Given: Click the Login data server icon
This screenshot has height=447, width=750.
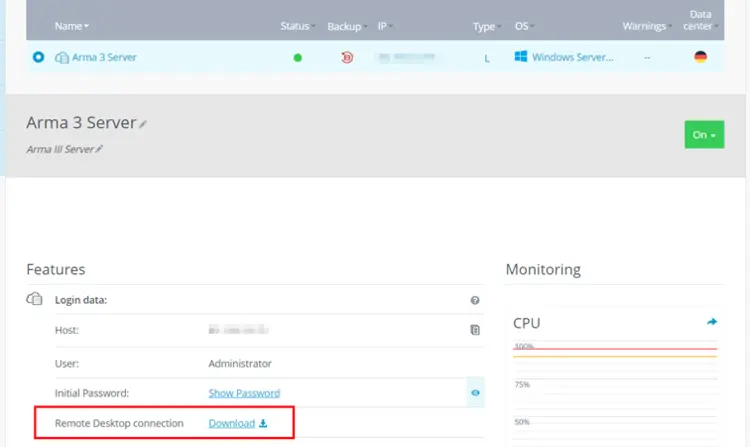Looking at the screenshot, I should pyautogui.click(x=34, y=299).
